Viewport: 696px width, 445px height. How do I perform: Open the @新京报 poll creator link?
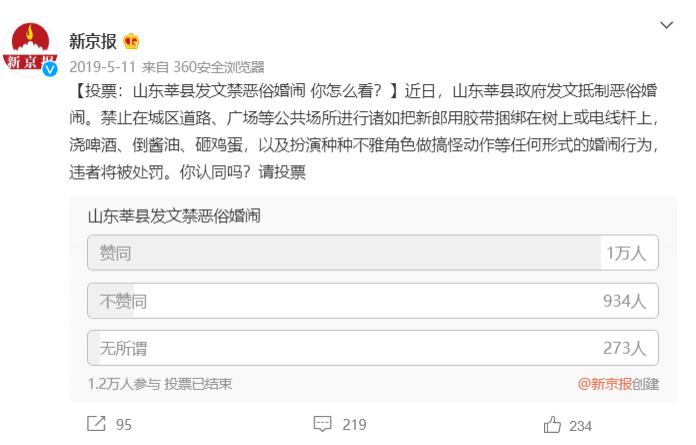[605, 384]
